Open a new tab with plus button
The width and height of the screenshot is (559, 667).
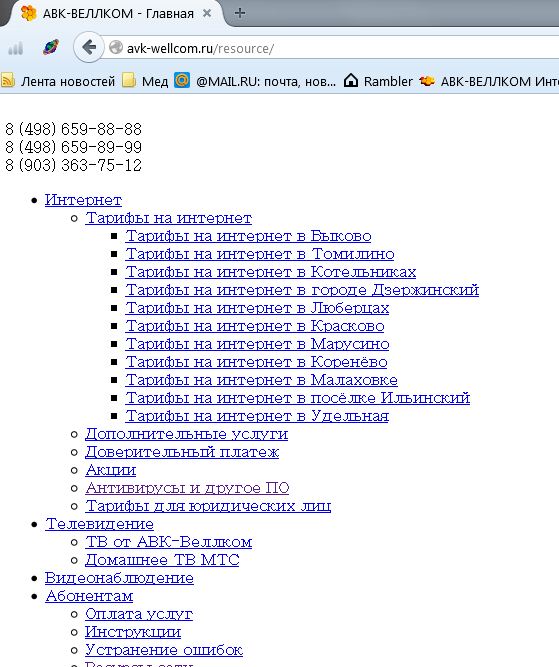[240, 13]
